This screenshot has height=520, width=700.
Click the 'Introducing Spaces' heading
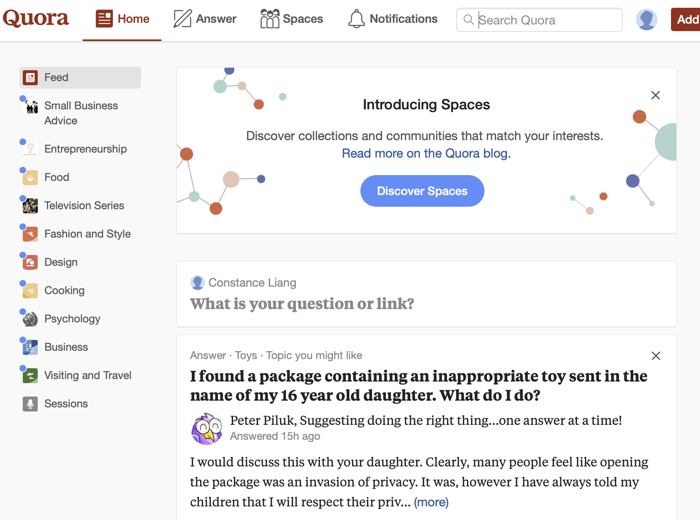coord(426,104)
